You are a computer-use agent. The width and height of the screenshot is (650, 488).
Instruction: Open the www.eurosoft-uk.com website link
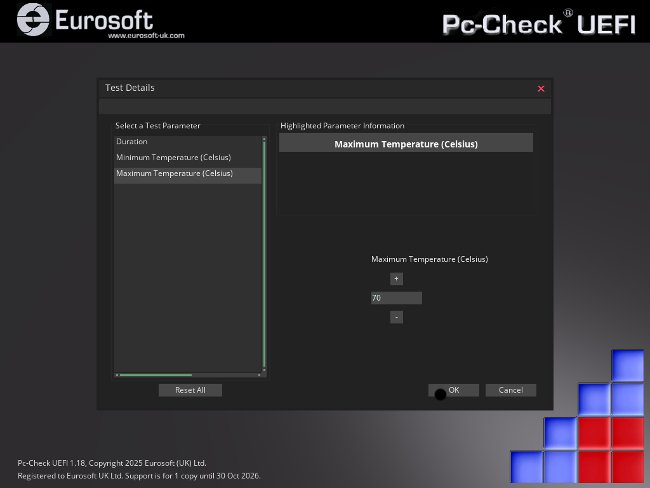(x=146, y=36)
